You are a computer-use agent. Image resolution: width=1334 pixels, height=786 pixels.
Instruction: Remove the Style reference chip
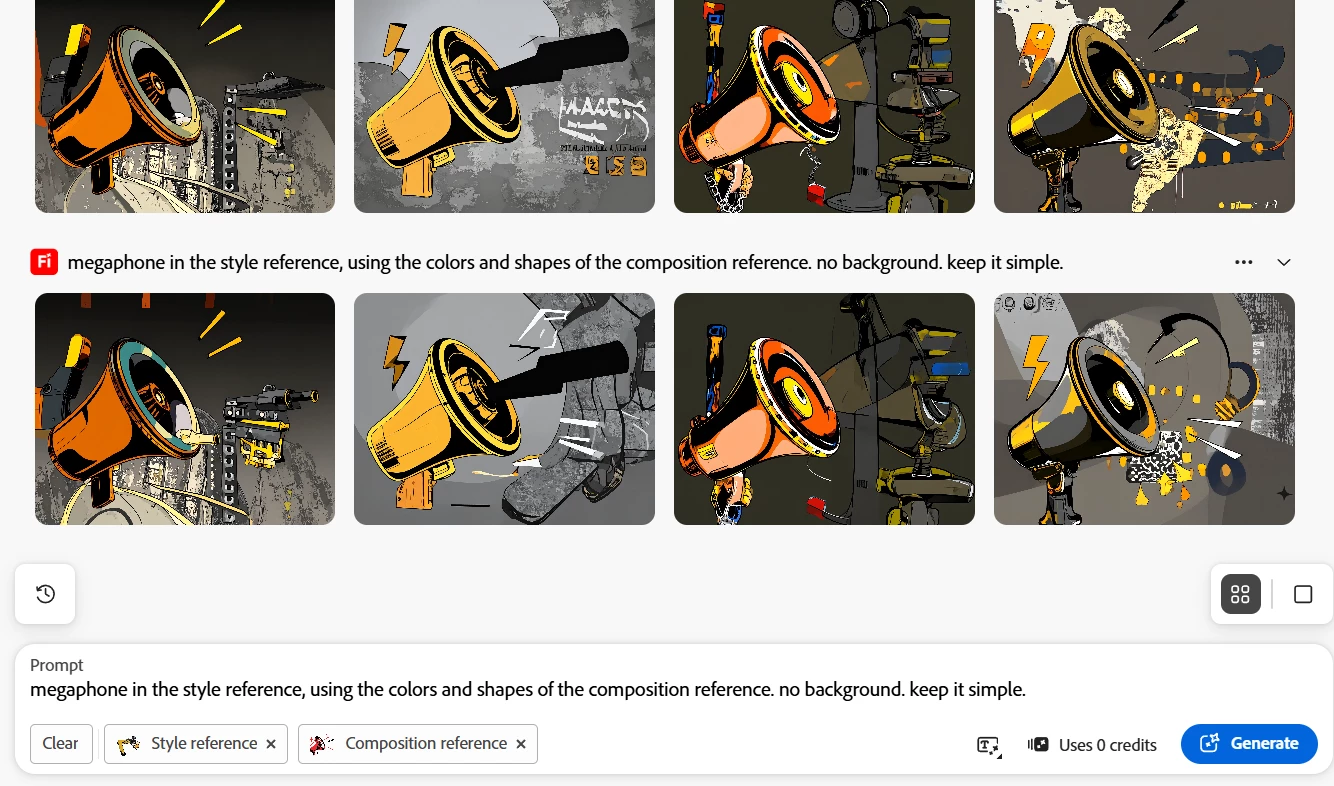(x=271, y=744)
